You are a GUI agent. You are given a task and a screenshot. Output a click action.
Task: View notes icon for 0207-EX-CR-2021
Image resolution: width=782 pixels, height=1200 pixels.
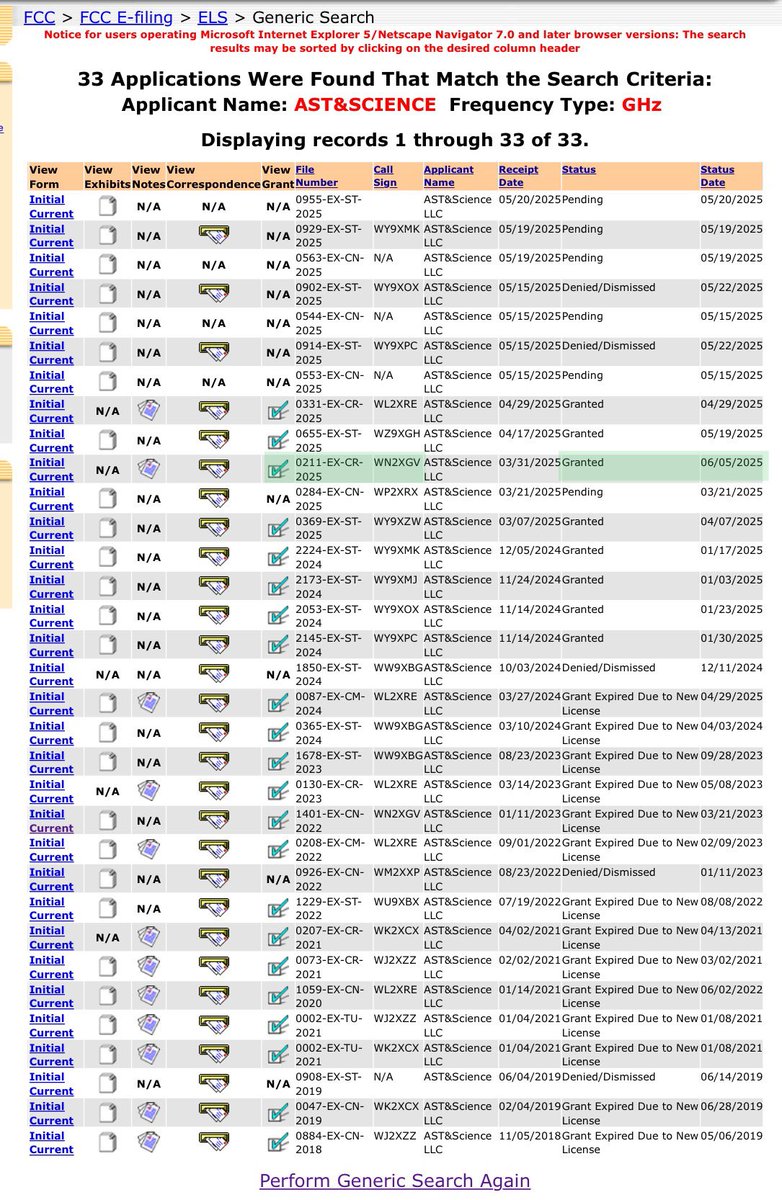click(x=148, y=937)
